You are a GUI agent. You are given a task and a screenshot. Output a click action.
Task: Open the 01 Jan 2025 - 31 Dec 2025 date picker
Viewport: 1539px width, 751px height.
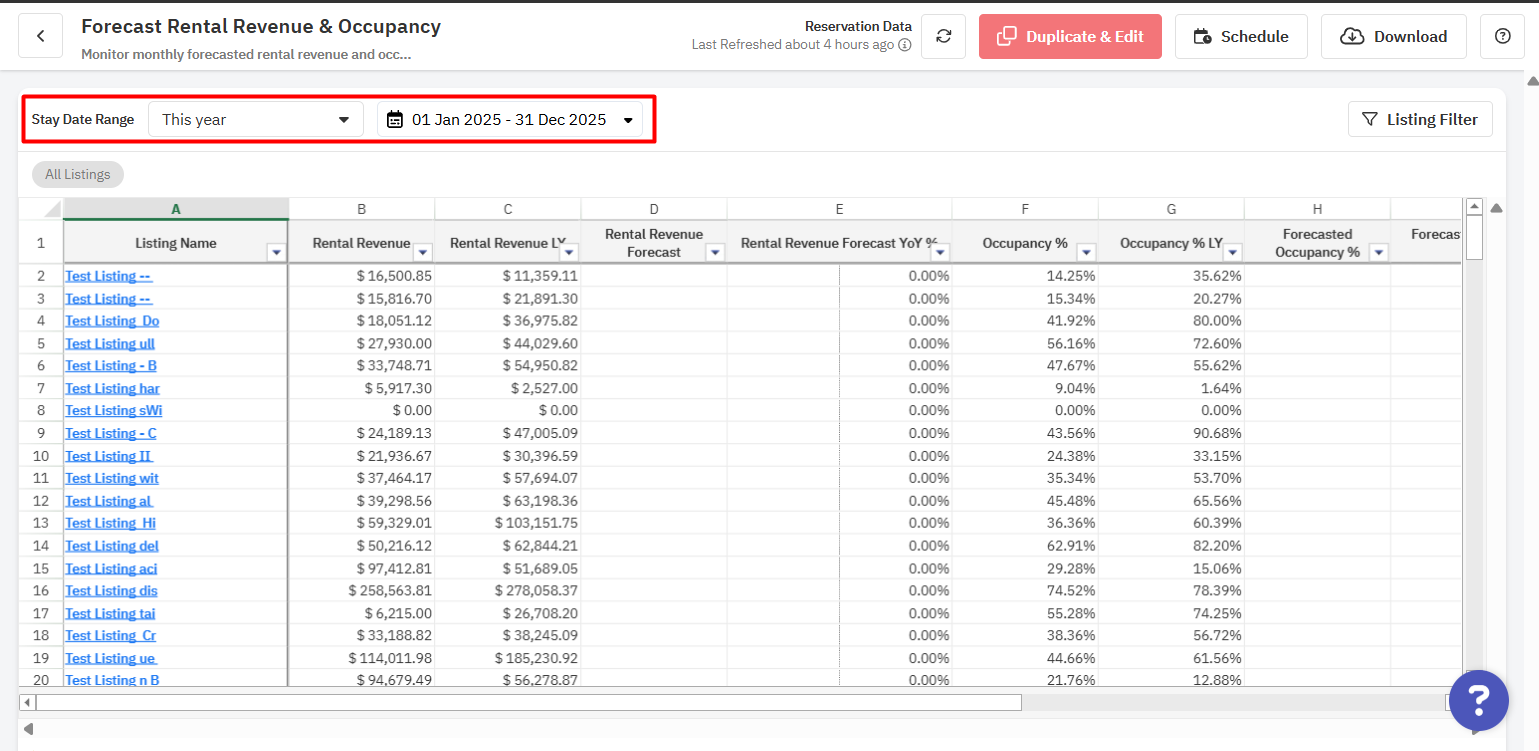click(510, 119)
